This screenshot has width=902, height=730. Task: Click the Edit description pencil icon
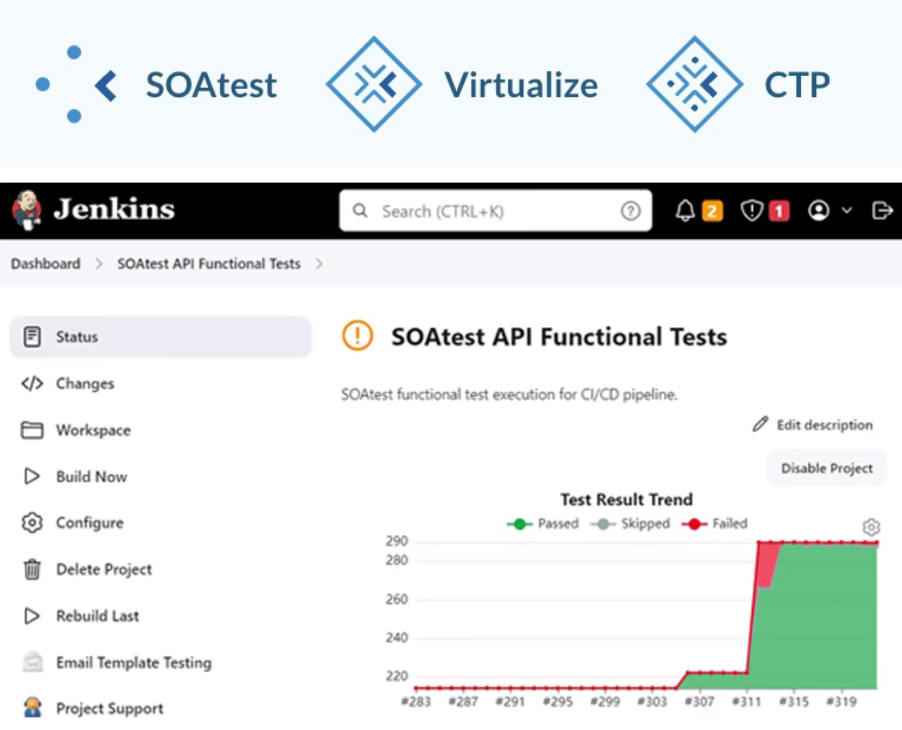[x=760, y=424]
